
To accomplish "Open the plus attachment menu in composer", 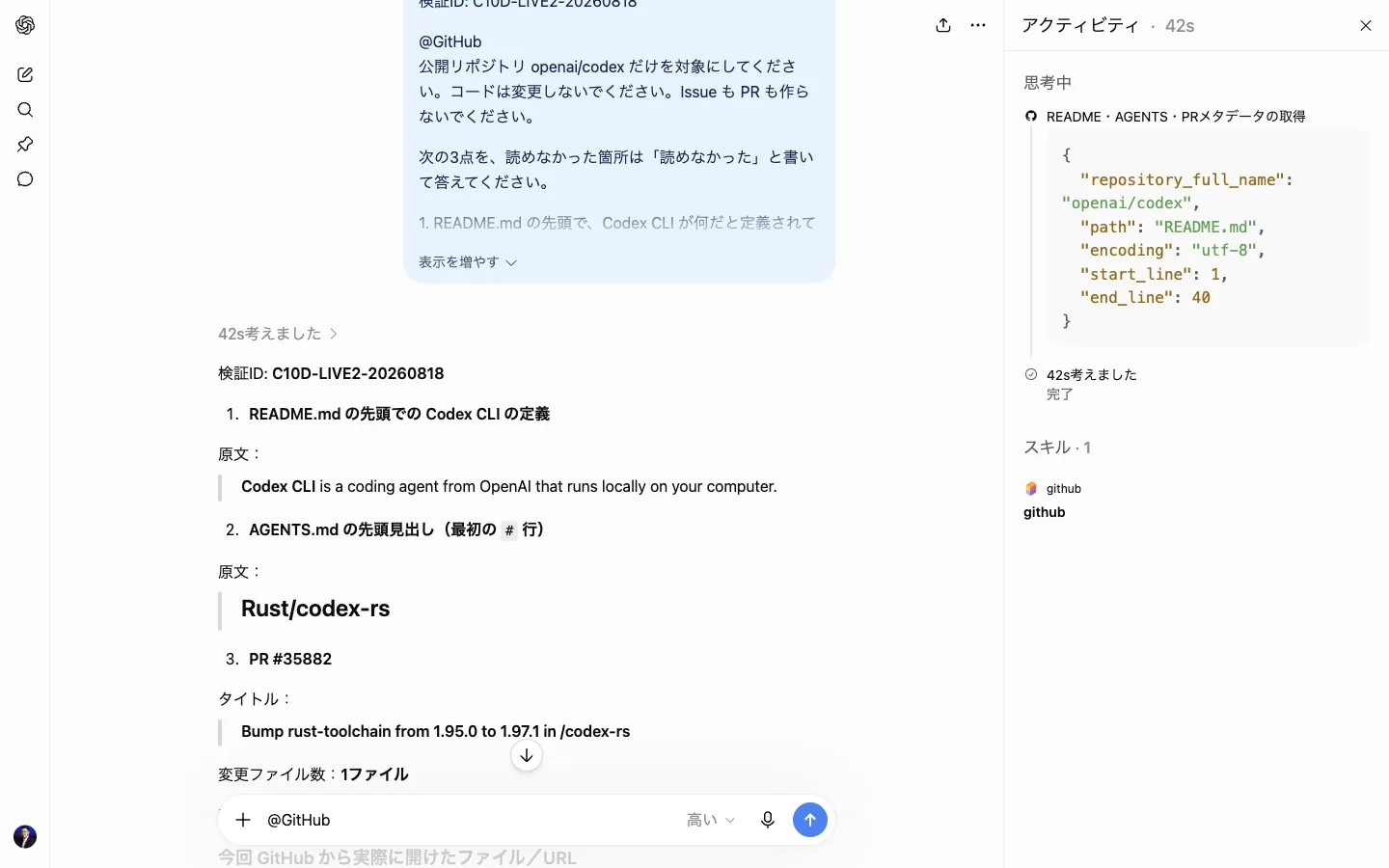I will click(x=243, y=820).
